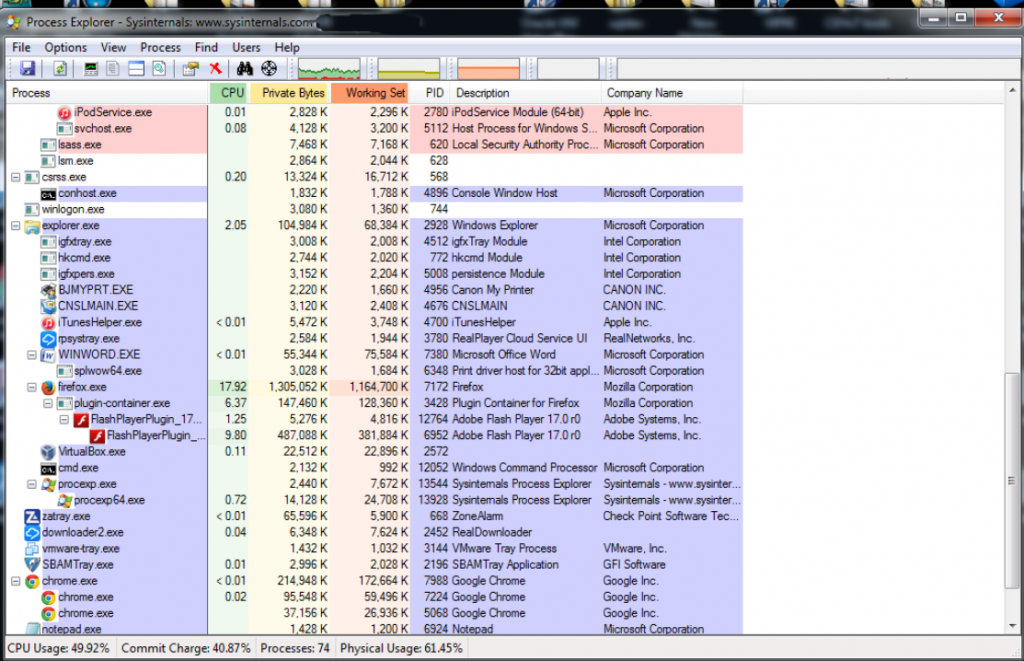Select the VirtualBox.exe process row
Image resolution: width=1024 pixels, height=661 pixels.
91,452
